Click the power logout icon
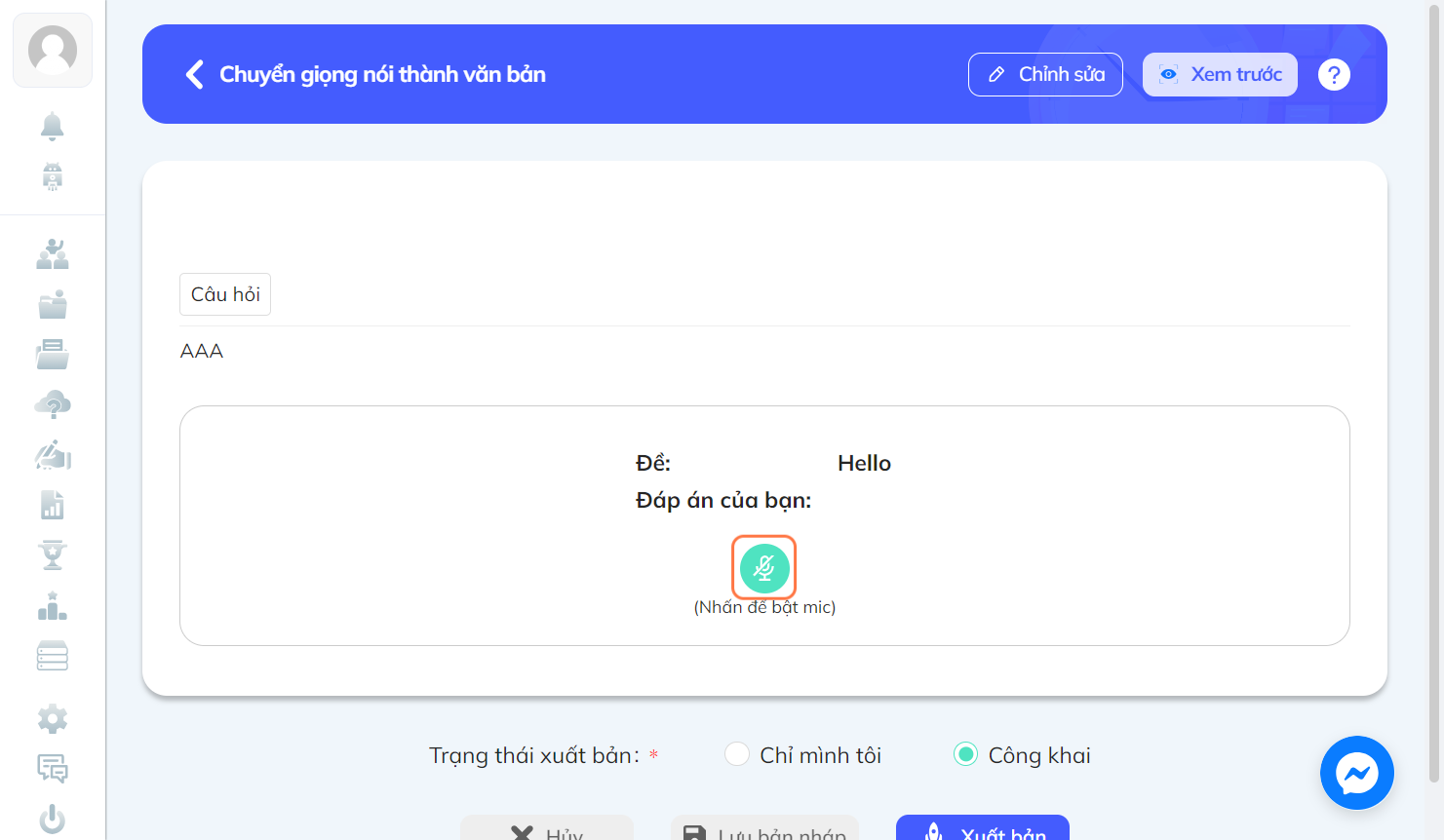Viewport: 1444px width, 840px height. 53,819
